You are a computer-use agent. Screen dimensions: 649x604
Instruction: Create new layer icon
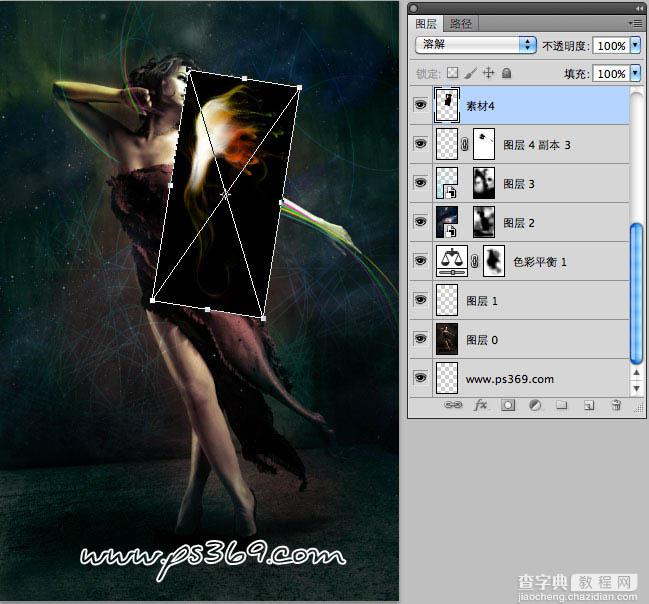tap(589, 405)
